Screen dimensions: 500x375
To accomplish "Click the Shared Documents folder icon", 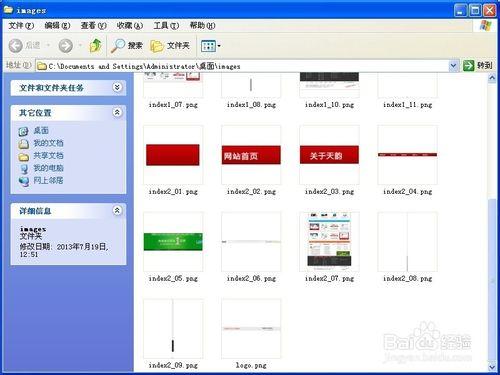I will tap(24, 157).
